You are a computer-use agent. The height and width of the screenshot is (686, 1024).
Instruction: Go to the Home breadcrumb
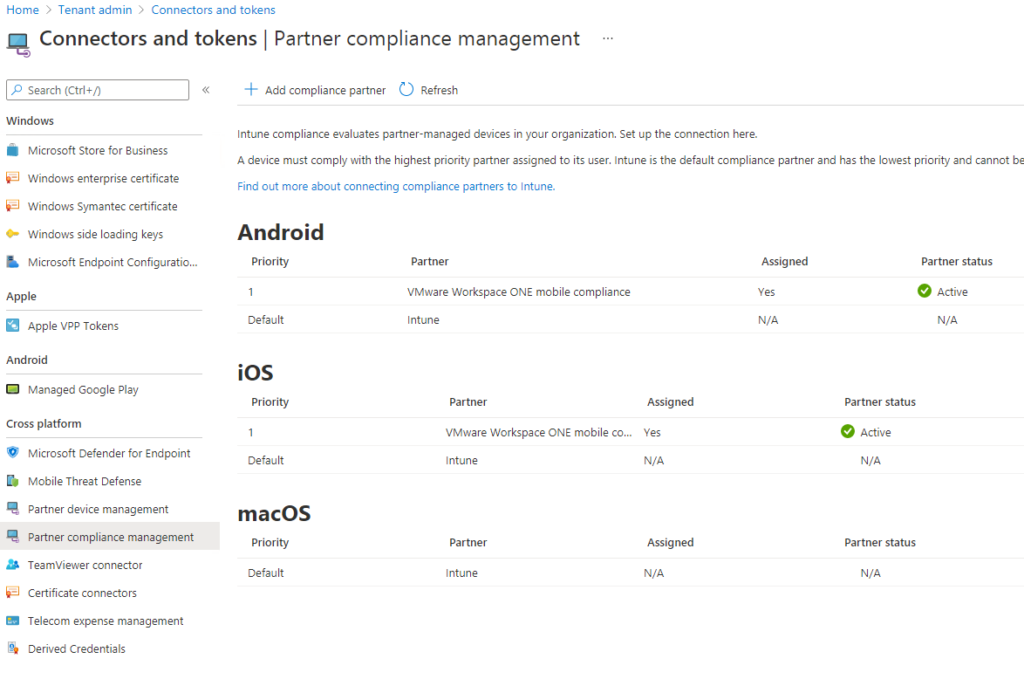[x=23, y=10]
